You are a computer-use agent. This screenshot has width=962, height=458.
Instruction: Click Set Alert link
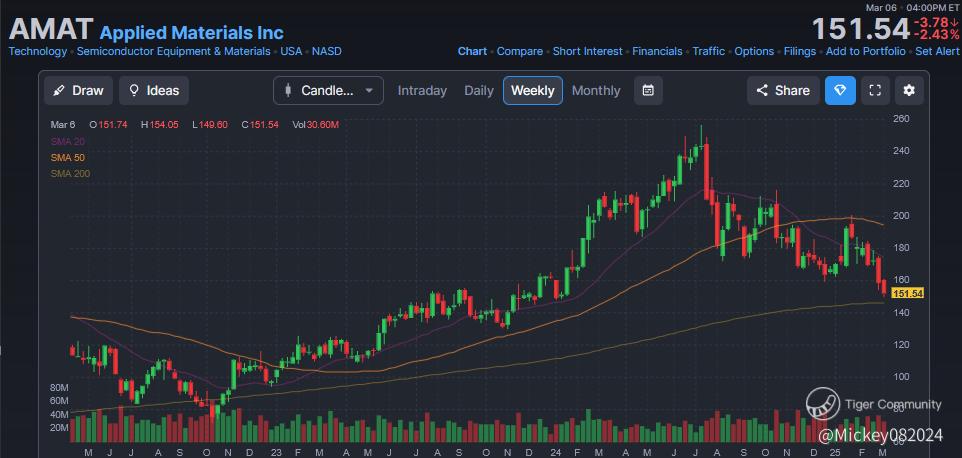(x=937, y=51)
